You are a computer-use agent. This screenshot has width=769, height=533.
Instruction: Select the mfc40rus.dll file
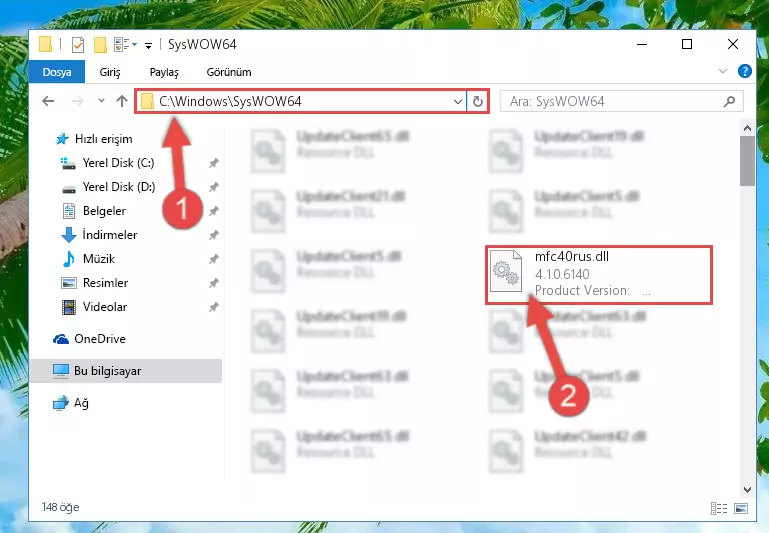point(598,275)
